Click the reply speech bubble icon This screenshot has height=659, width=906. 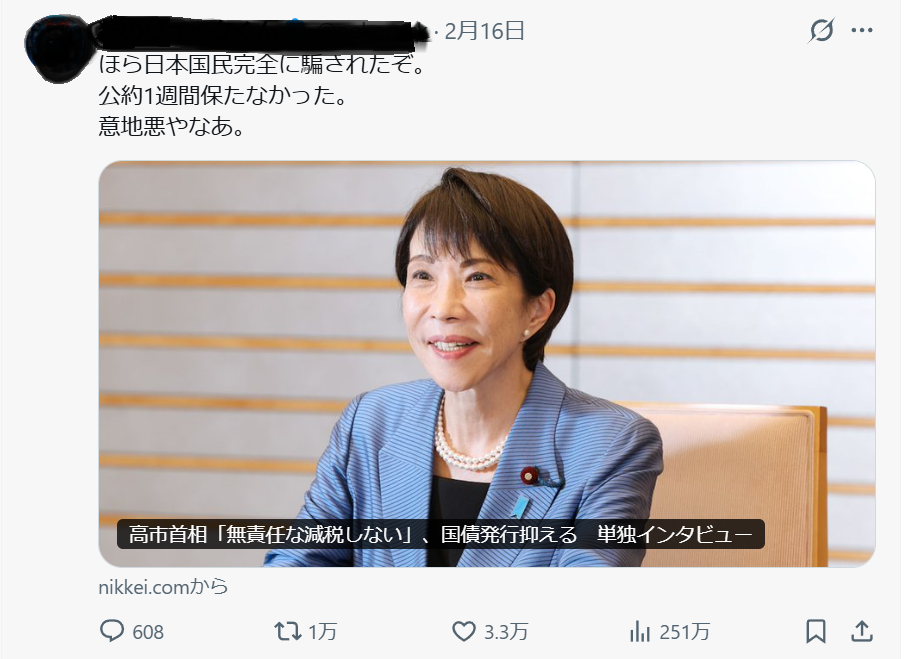[x=112, y=631]
